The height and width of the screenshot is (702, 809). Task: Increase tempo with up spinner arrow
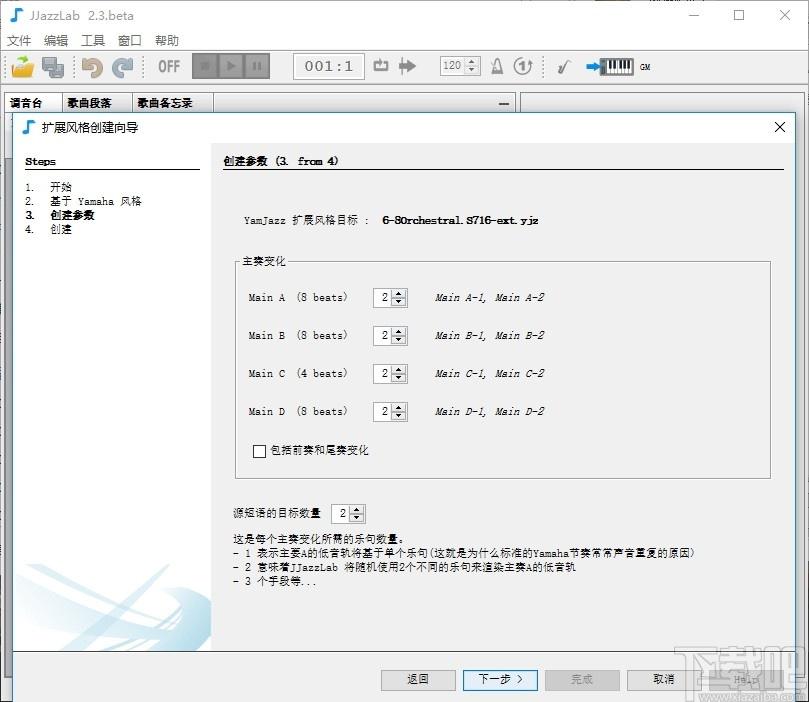pos(472,61)
